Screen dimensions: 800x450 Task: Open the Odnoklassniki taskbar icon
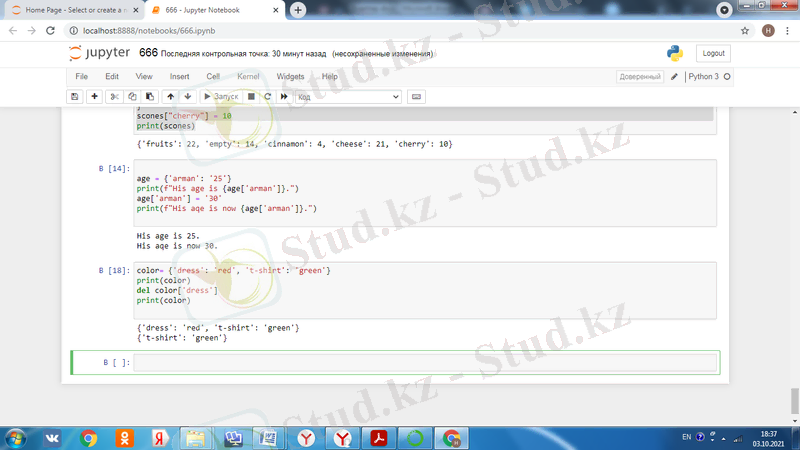click(124, 438)
